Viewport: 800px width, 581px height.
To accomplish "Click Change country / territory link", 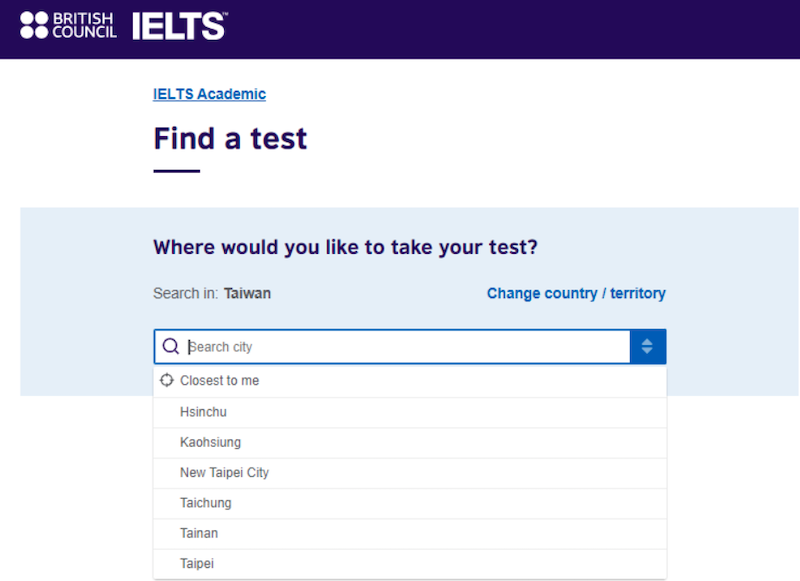I will coord(576,293).
